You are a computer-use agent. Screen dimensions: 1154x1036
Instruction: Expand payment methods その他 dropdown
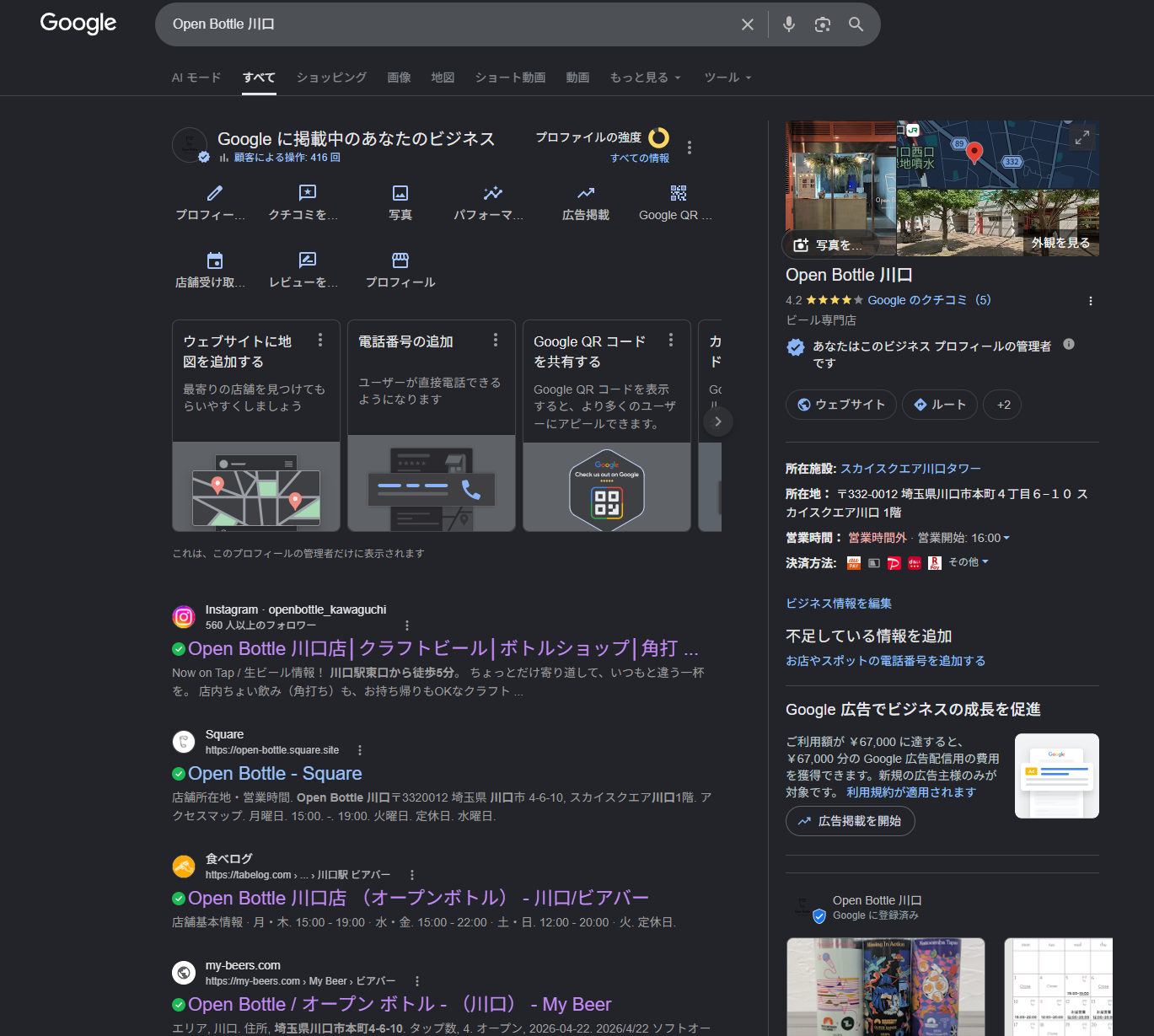click(969, 562)
